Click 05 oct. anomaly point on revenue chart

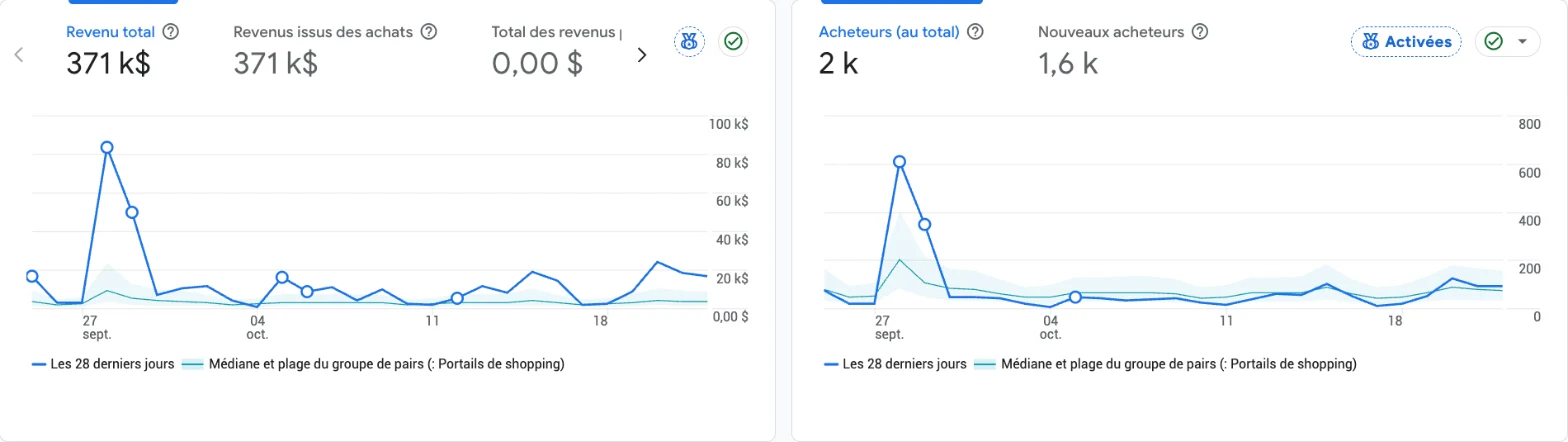(x=282, y=277)
